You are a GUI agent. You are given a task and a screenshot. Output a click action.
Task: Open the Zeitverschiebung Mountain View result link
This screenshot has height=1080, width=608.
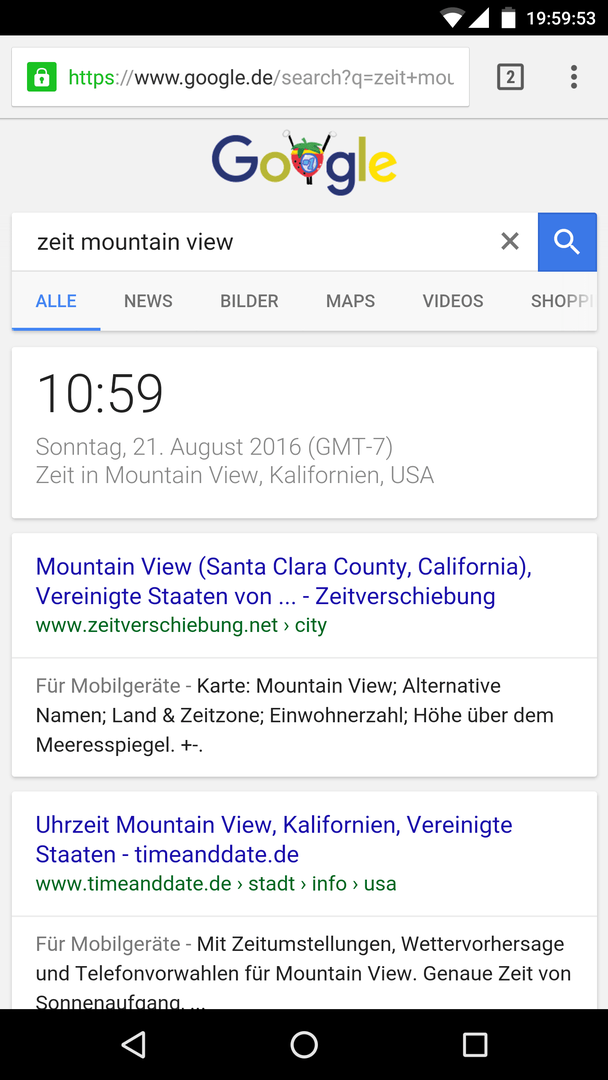(x=284, y=581)
